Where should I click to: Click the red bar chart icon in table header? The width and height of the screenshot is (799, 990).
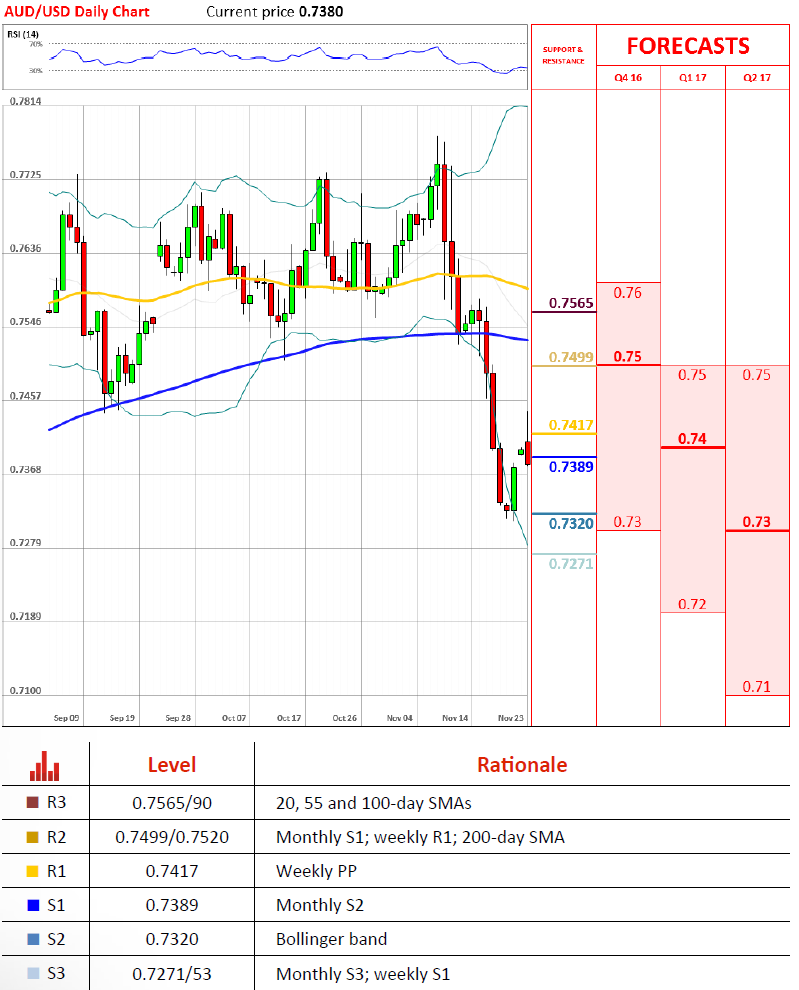(x=44, y=766)
